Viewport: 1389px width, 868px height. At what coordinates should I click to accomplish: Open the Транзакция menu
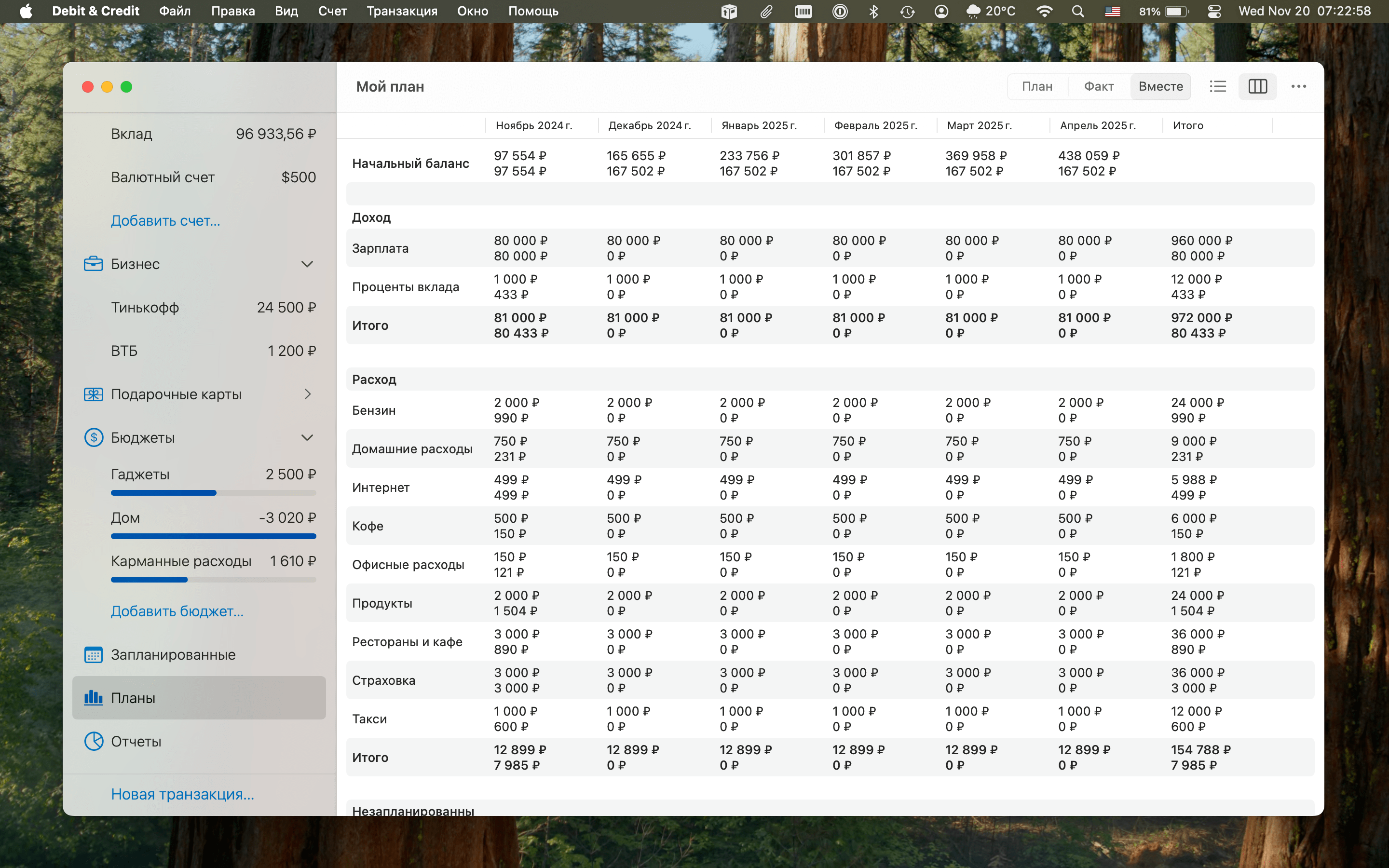tap(402, 11)
